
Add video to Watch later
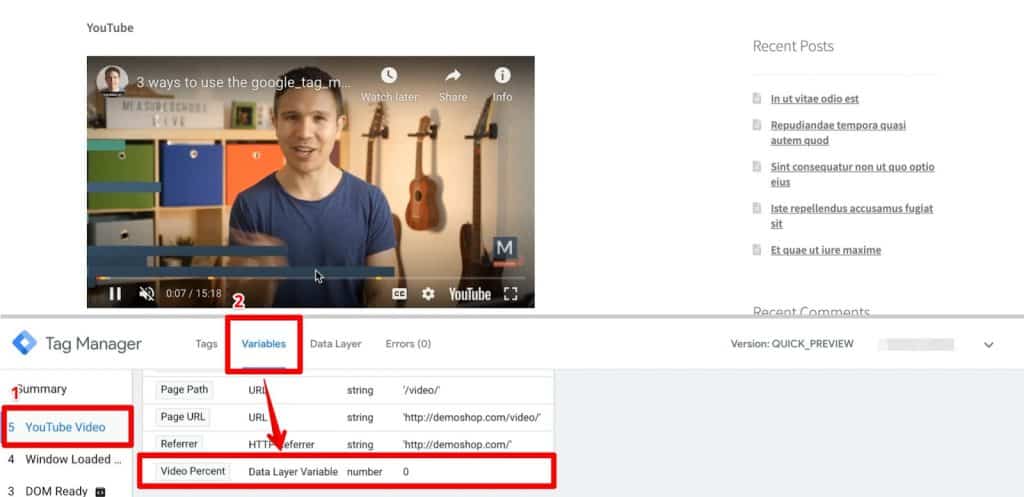pyautogui.click(x=389, y=84)
